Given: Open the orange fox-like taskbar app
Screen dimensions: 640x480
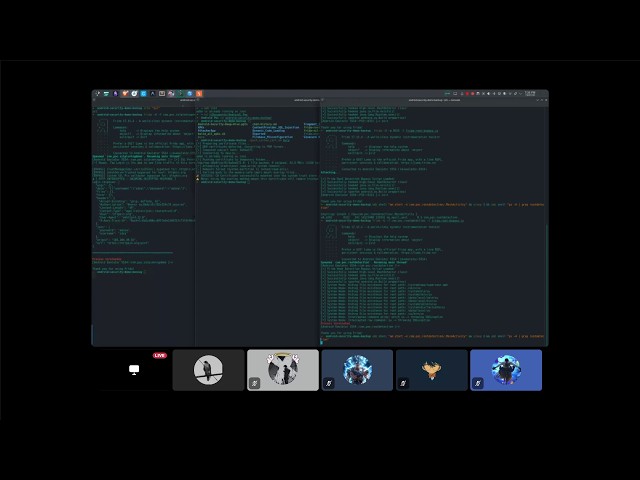Looking at the screenshot, I should (x=125, y=93).
